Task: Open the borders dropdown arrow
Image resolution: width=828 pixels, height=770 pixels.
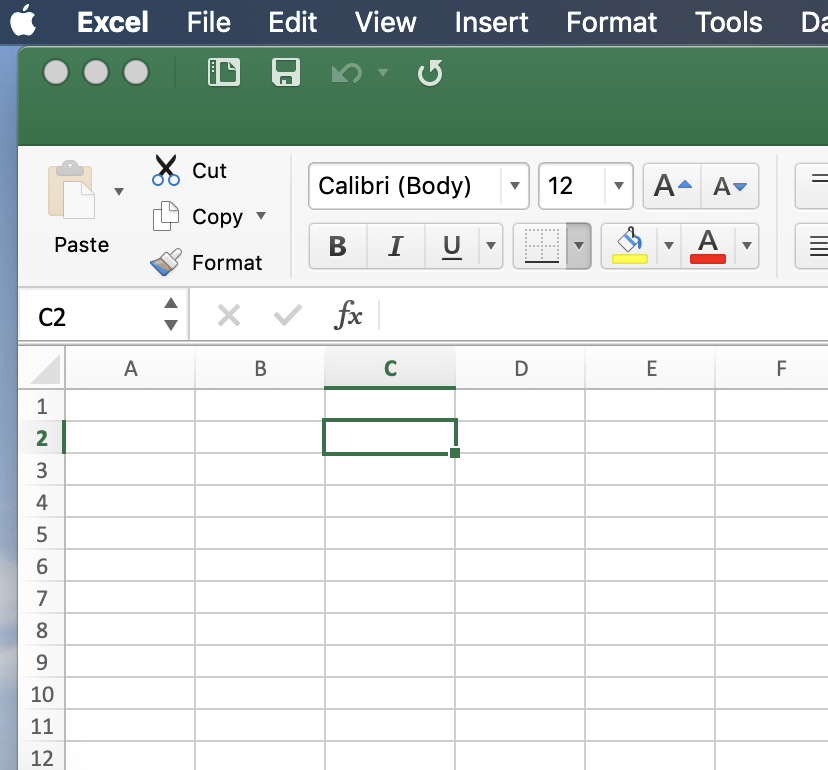Action: [x=579, y=246]
